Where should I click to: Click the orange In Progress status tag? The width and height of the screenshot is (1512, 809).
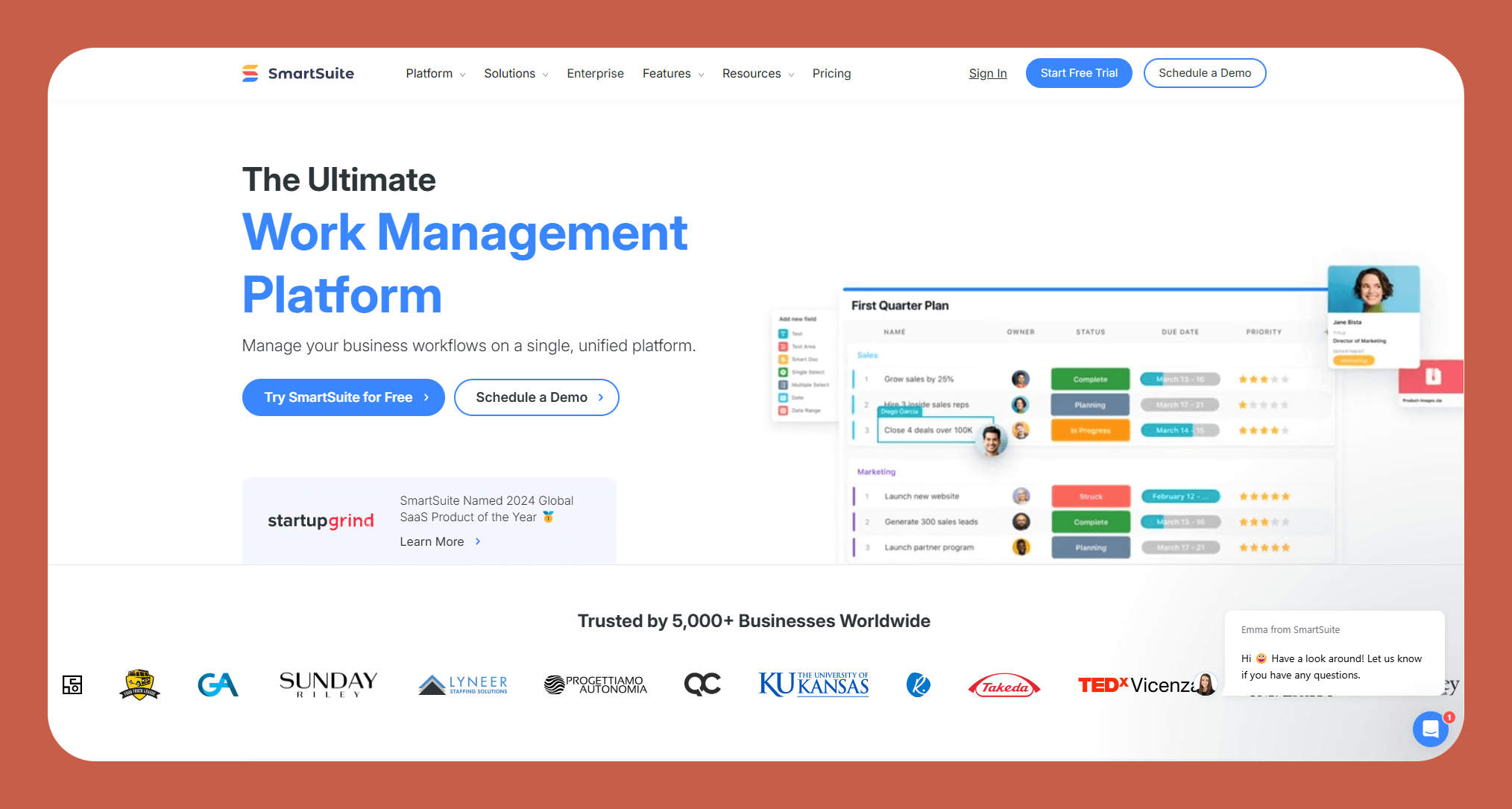[1090, 430]
